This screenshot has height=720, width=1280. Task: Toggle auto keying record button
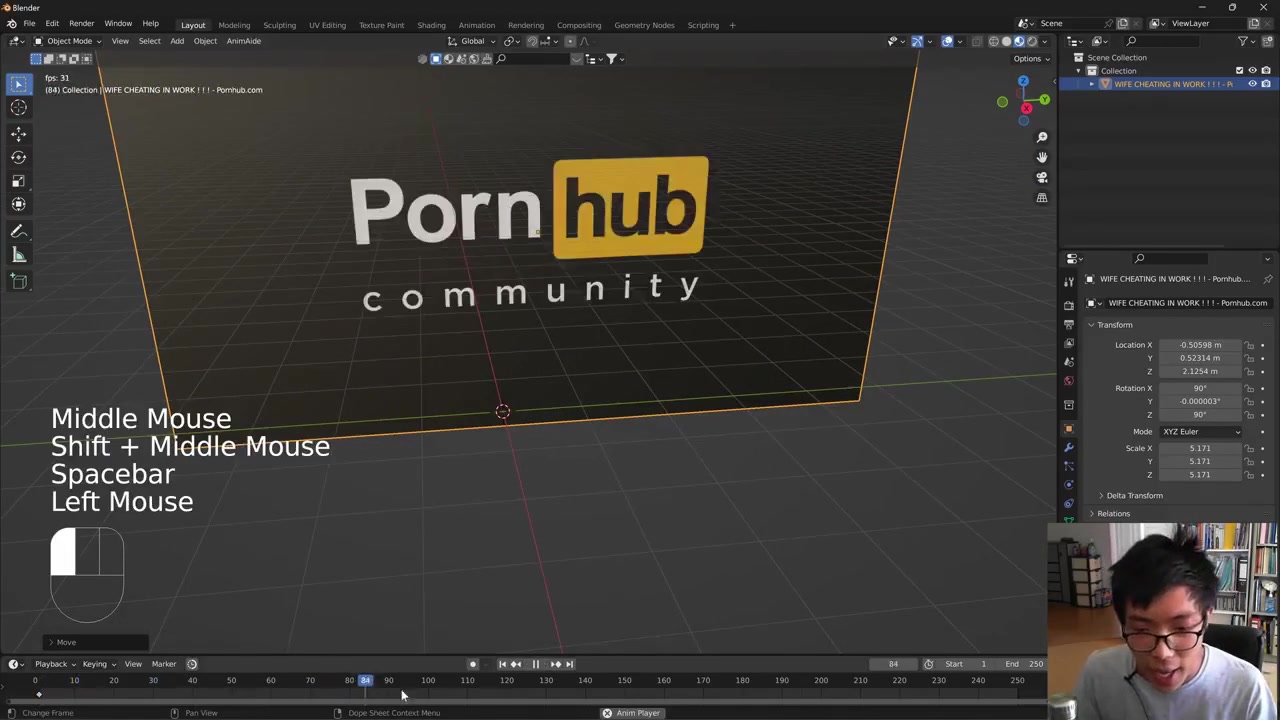pos(473,664)
